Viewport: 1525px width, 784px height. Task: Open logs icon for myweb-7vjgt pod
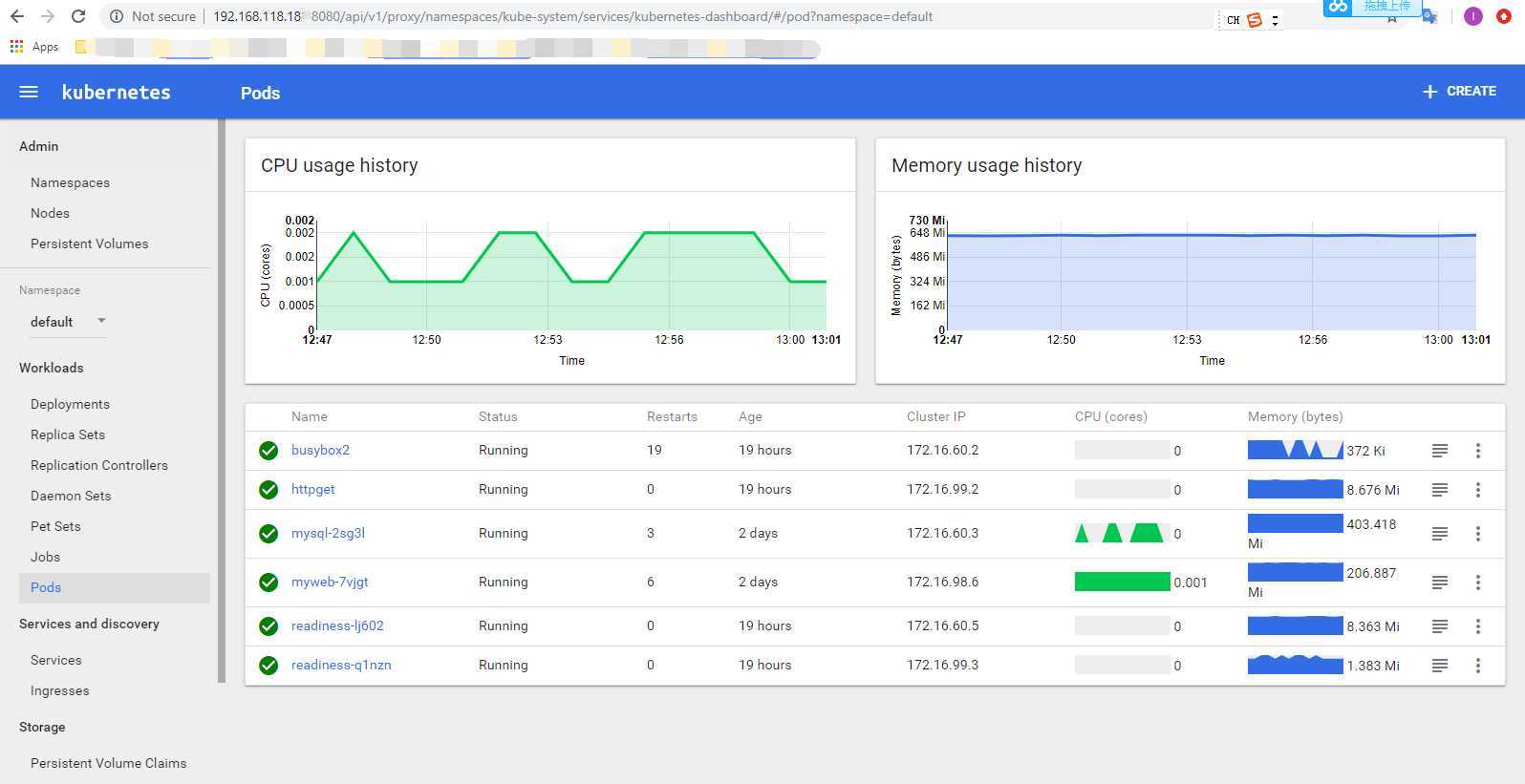1440,583
